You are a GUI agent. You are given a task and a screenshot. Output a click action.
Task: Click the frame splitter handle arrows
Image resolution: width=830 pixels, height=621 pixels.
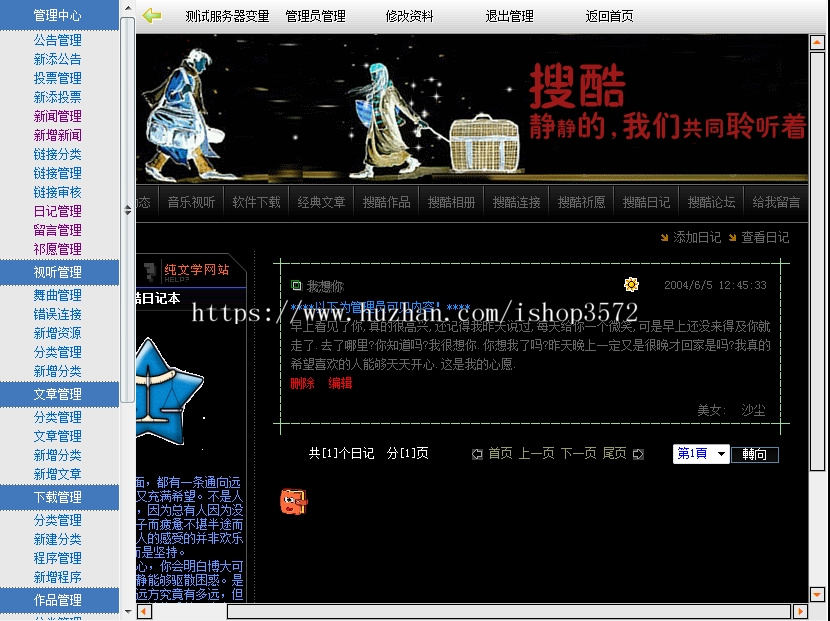(128, 210)
